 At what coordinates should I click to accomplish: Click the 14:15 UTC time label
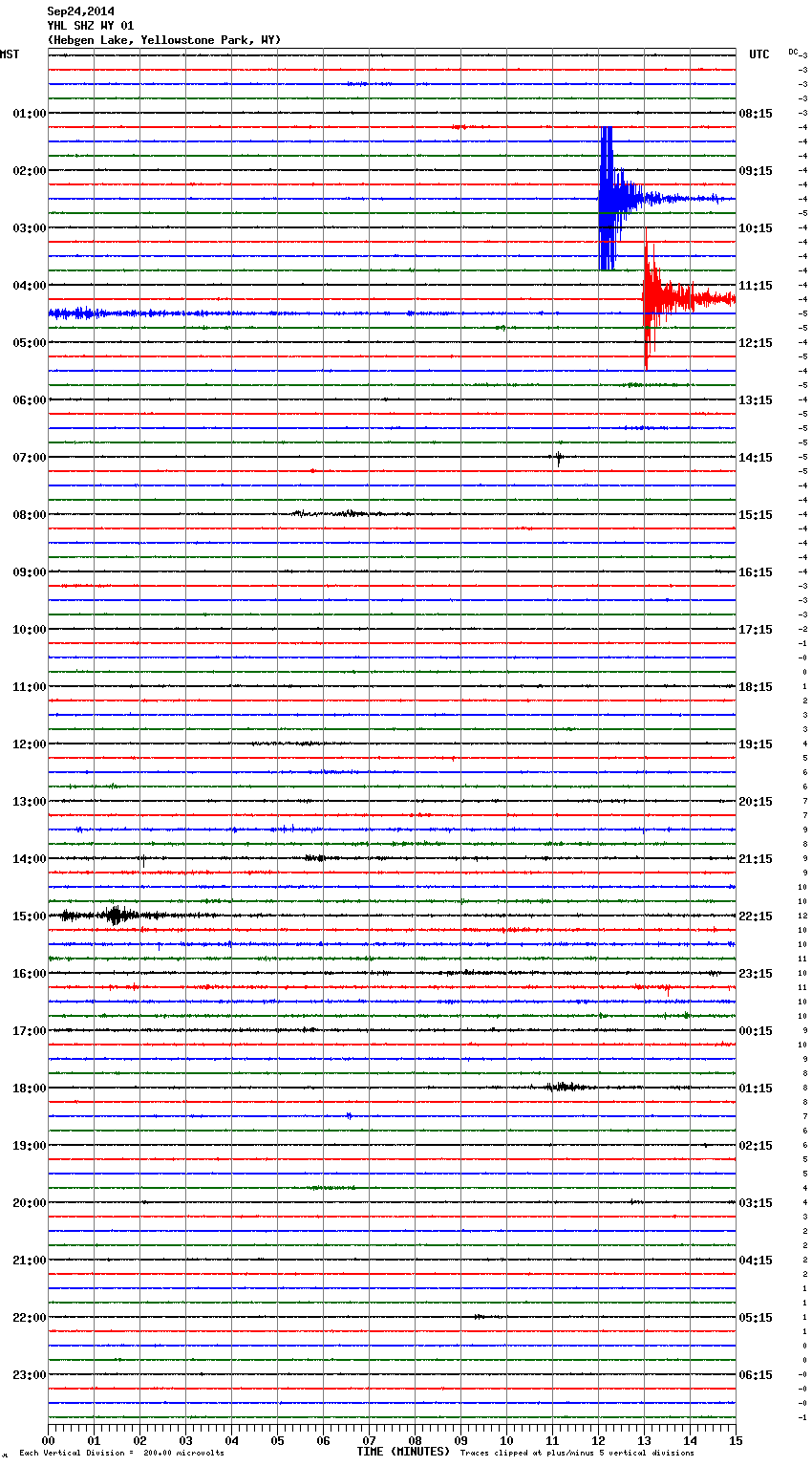click(x=756, y=458)
